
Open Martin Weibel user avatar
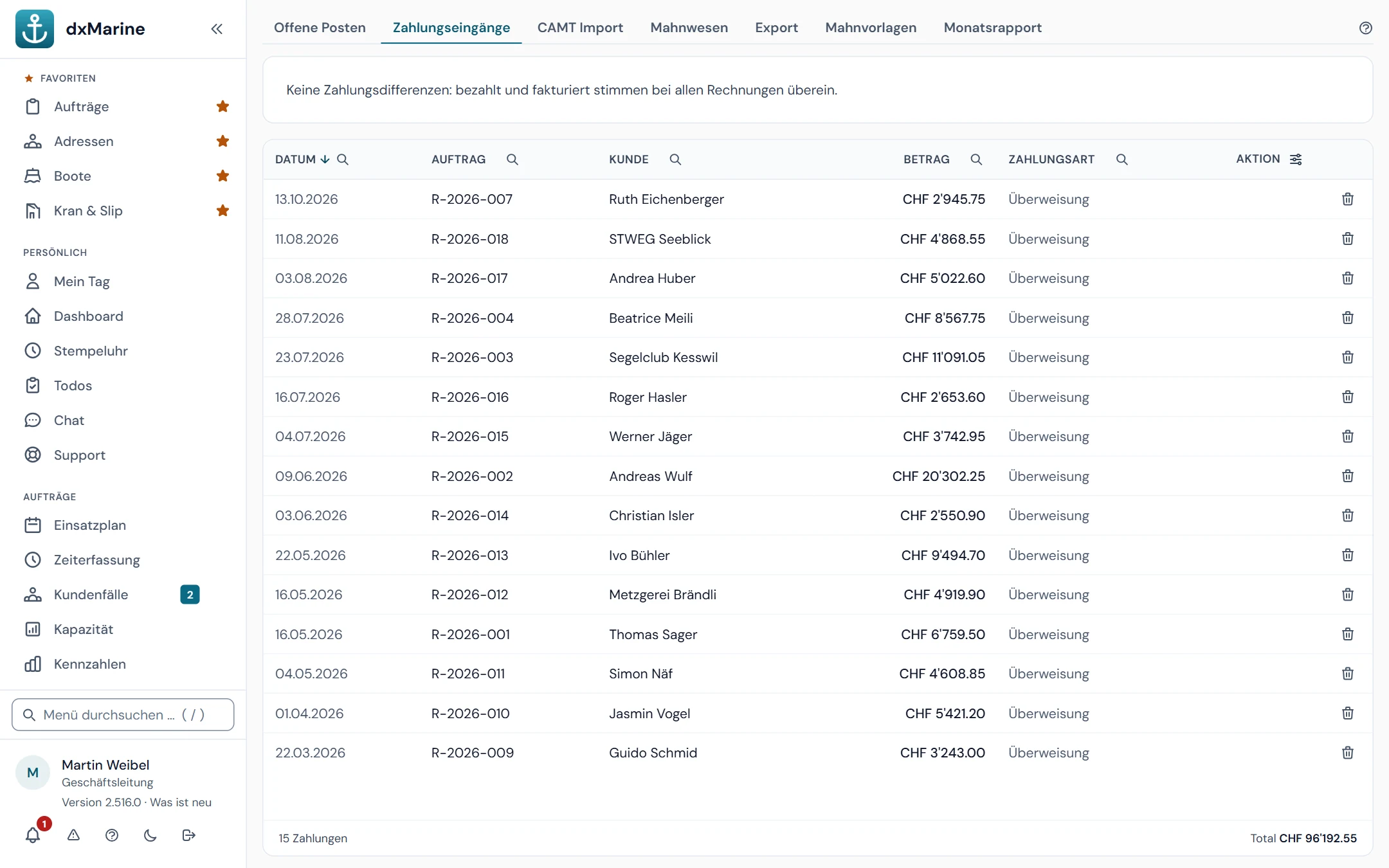(x=33, y=772)
